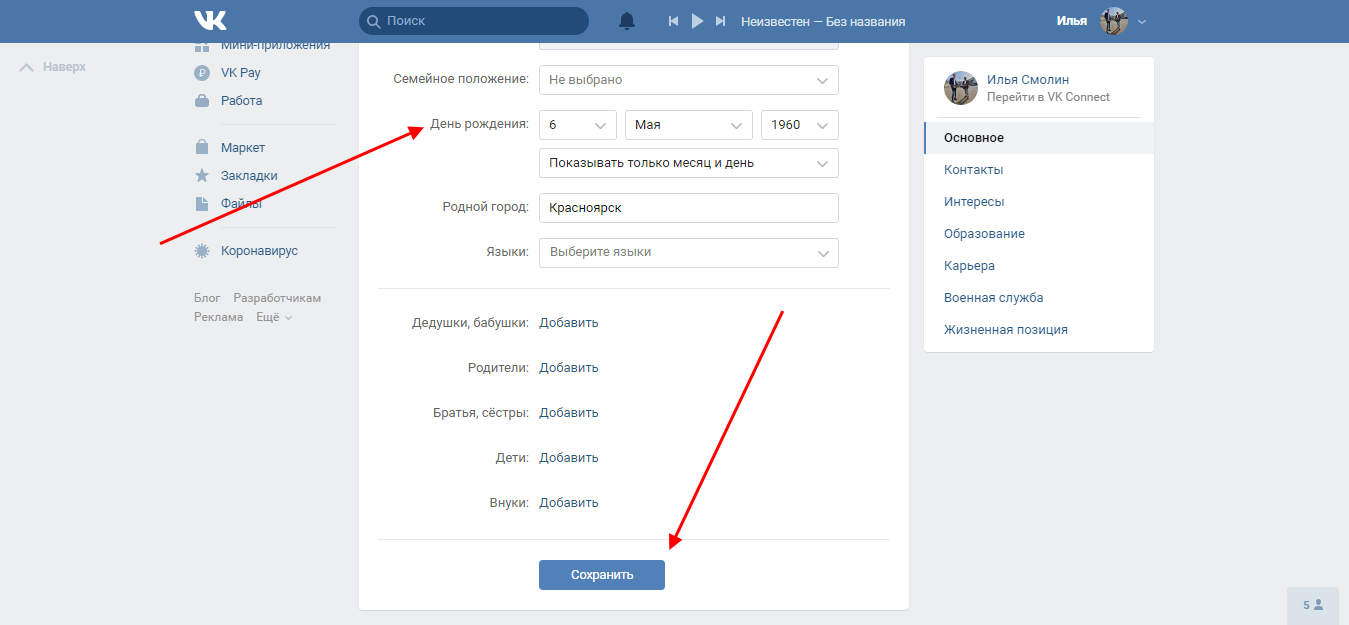Open the profile avatar in header
The height and width of the screenshot is (625, 1349).
pos(1114,21)
